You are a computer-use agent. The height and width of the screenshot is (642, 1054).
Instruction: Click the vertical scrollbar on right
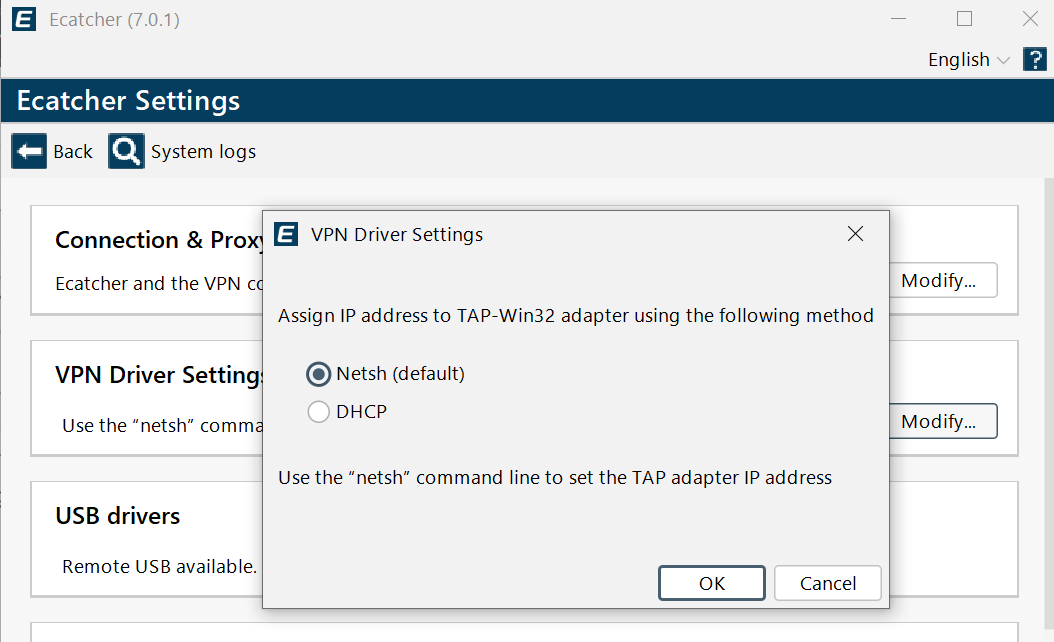point(1049,410)
